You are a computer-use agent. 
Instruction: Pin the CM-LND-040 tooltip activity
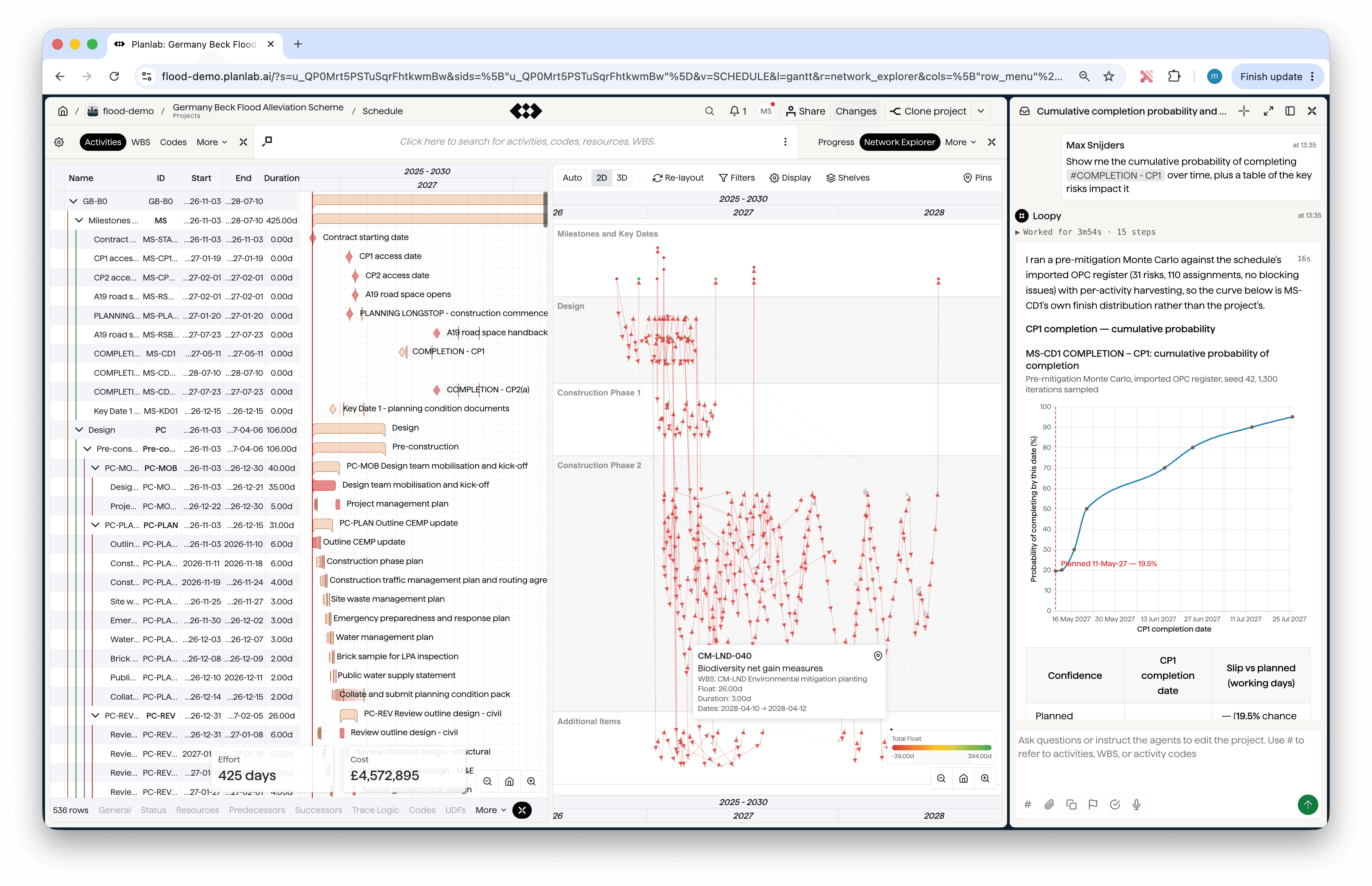pyautogui.click(x=878, y=656)
